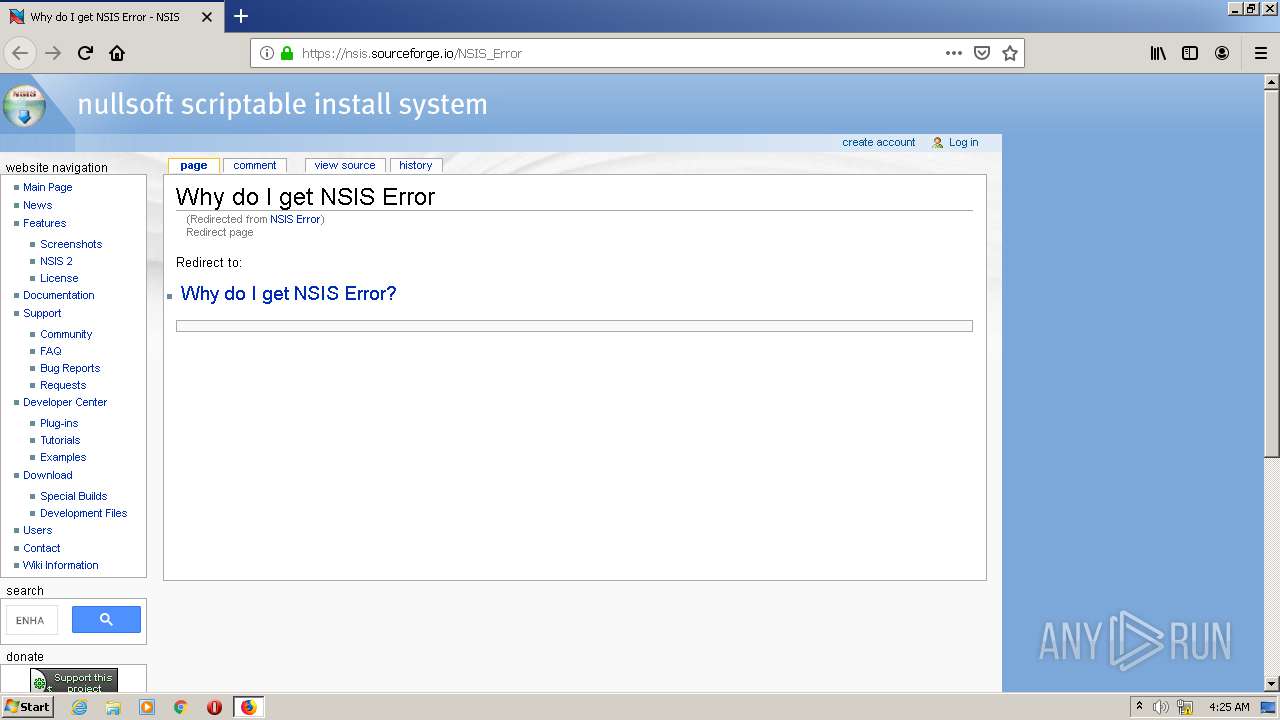Viewport: 1280px width, 720px height.
Task: Click the Support this project donate badge
Action: pyautogui.click(x=74, y=681)
